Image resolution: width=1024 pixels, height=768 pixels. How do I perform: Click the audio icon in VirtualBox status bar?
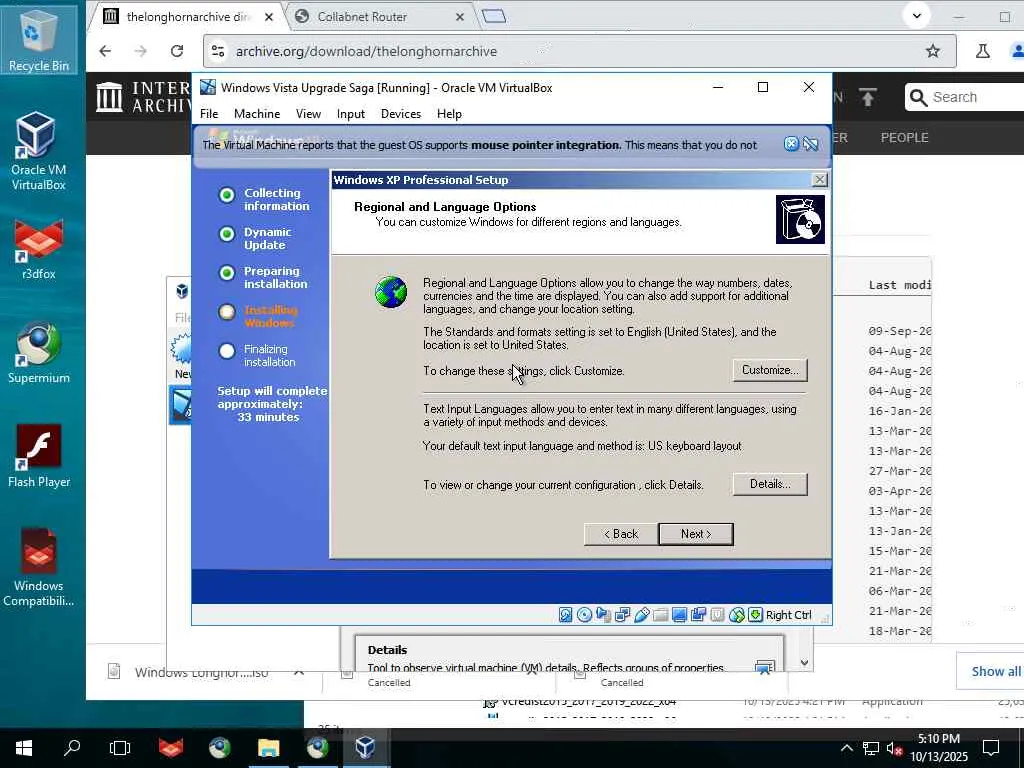pyautogui.click(x=603, y=615)
